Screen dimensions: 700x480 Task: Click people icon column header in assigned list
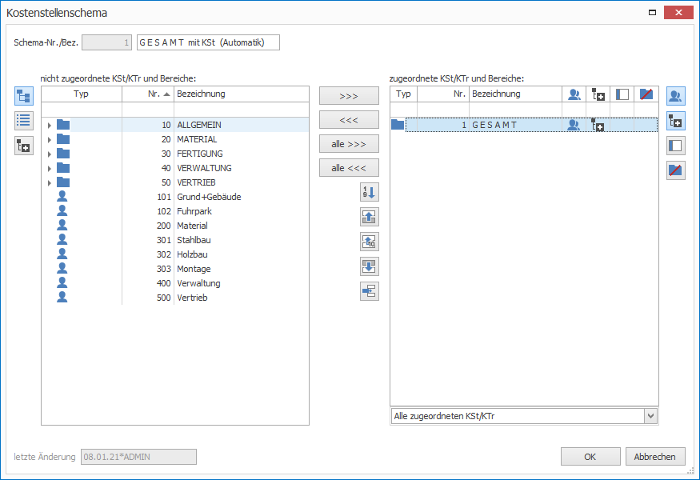coord(574,94)
